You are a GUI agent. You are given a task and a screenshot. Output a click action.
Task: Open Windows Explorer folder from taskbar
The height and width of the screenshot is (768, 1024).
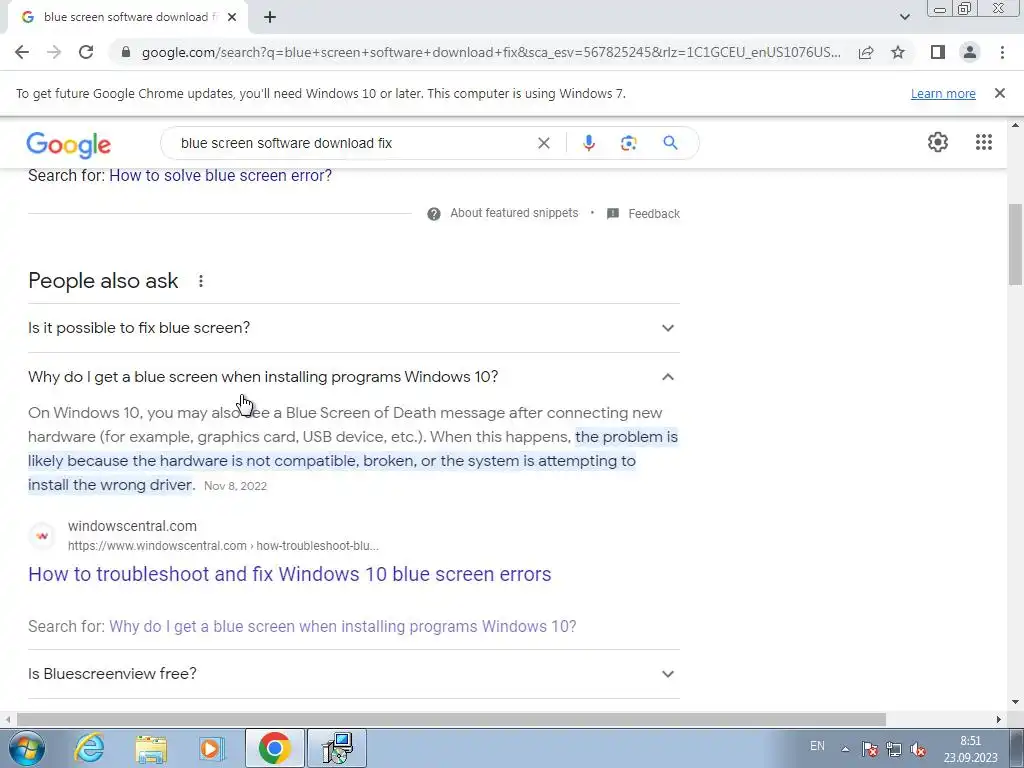tap(151, 748)
